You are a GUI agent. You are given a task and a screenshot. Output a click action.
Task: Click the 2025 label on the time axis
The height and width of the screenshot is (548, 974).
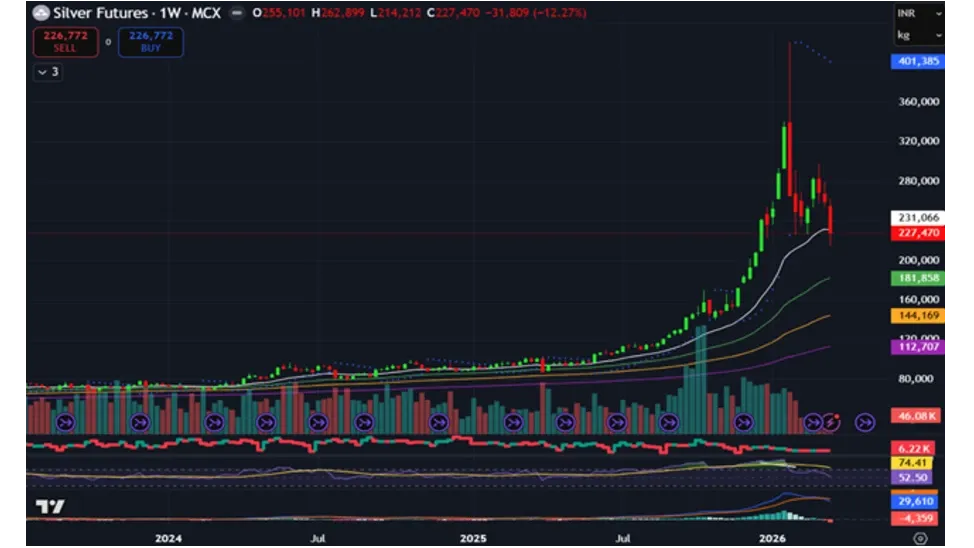click(x=473, y=539)
